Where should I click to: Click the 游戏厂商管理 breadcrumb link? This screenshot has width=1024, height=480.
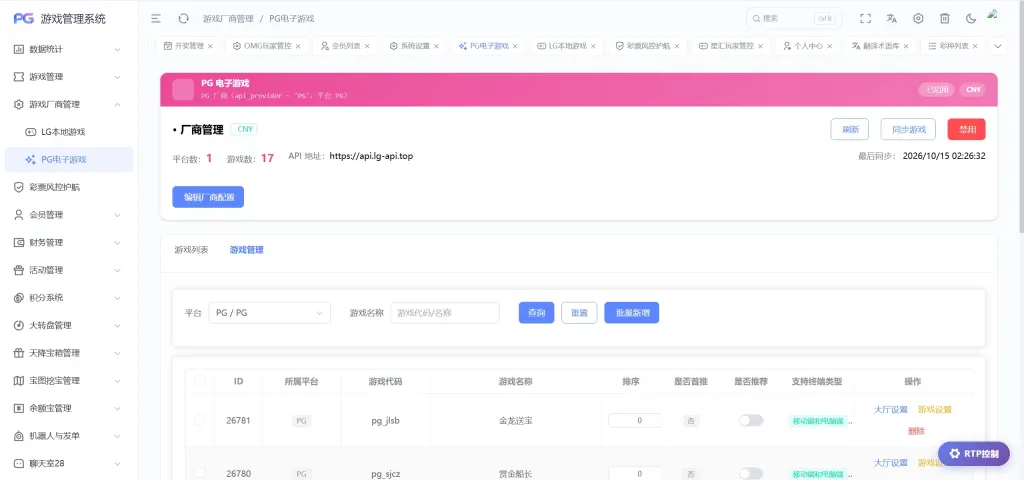pyautogui.click(x=228, y=19)
